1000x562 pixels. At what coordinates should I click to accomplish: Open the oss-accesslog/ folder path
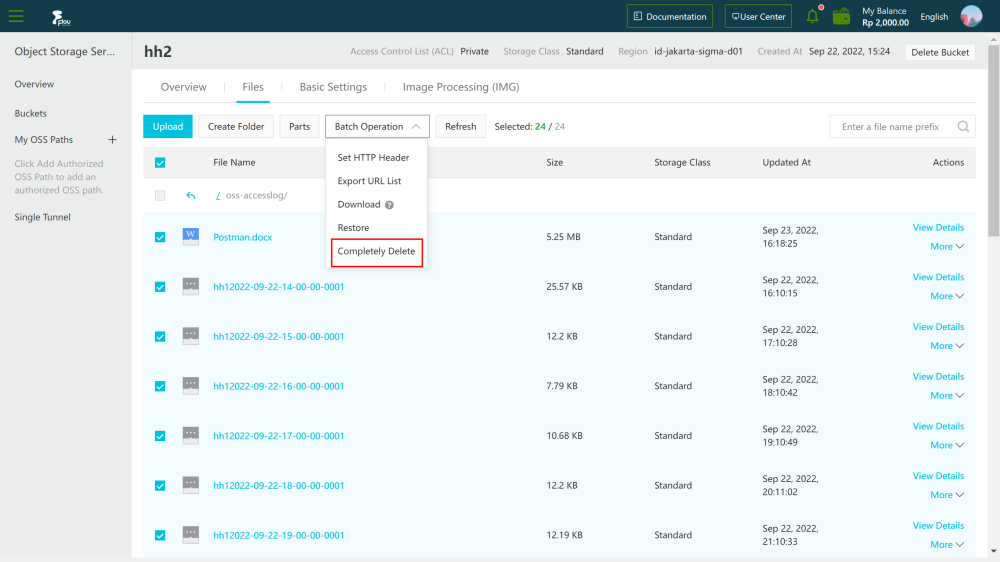[x=256, y=195]
